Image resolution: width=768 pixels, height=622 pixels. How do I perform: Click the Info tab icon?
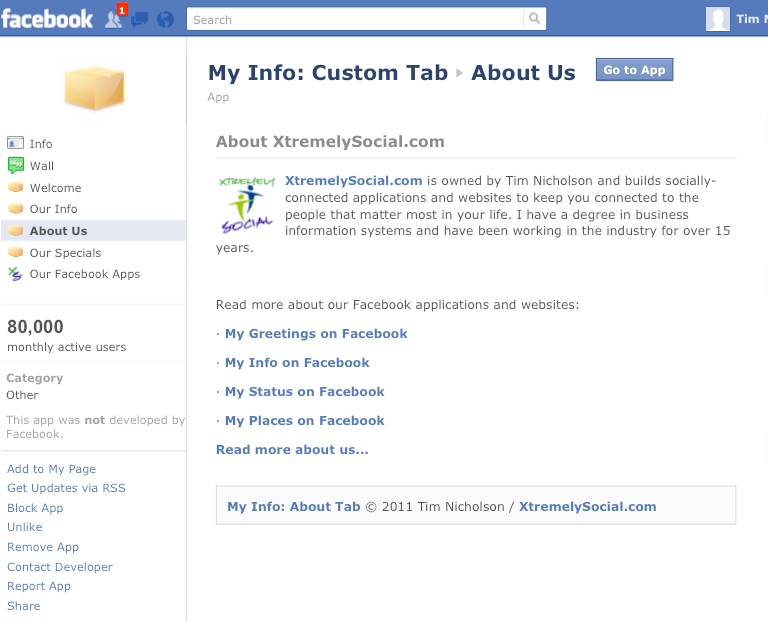pyautogui.click(x=15, y=143)
